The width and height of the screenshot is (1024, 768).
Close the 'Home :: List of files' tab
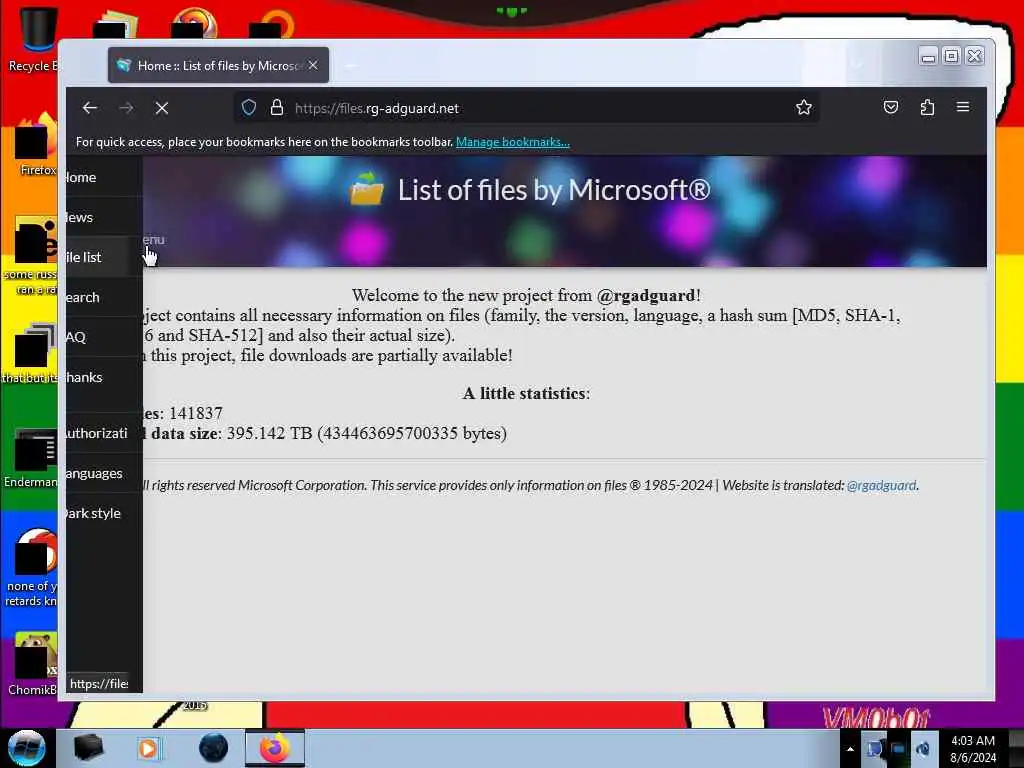click(x=313, y=65)
